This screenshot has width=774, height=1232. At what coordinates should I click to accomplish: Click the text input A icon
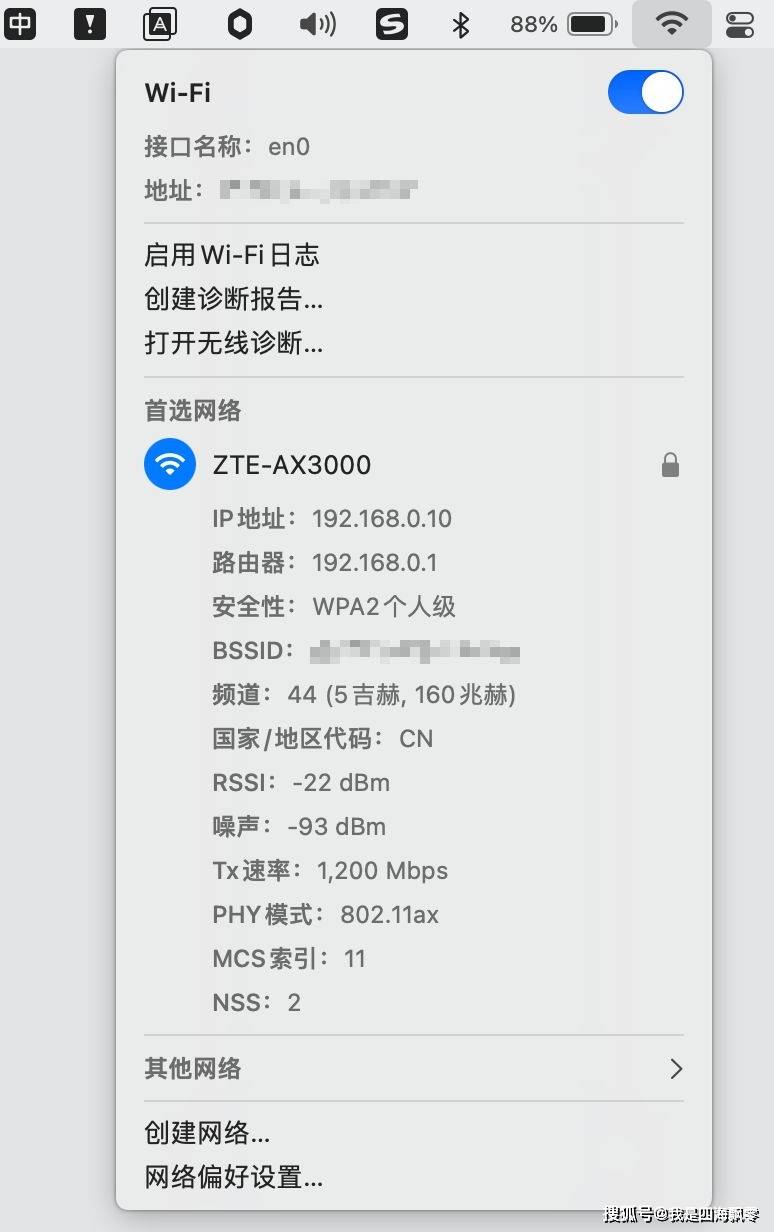(160, 24)
